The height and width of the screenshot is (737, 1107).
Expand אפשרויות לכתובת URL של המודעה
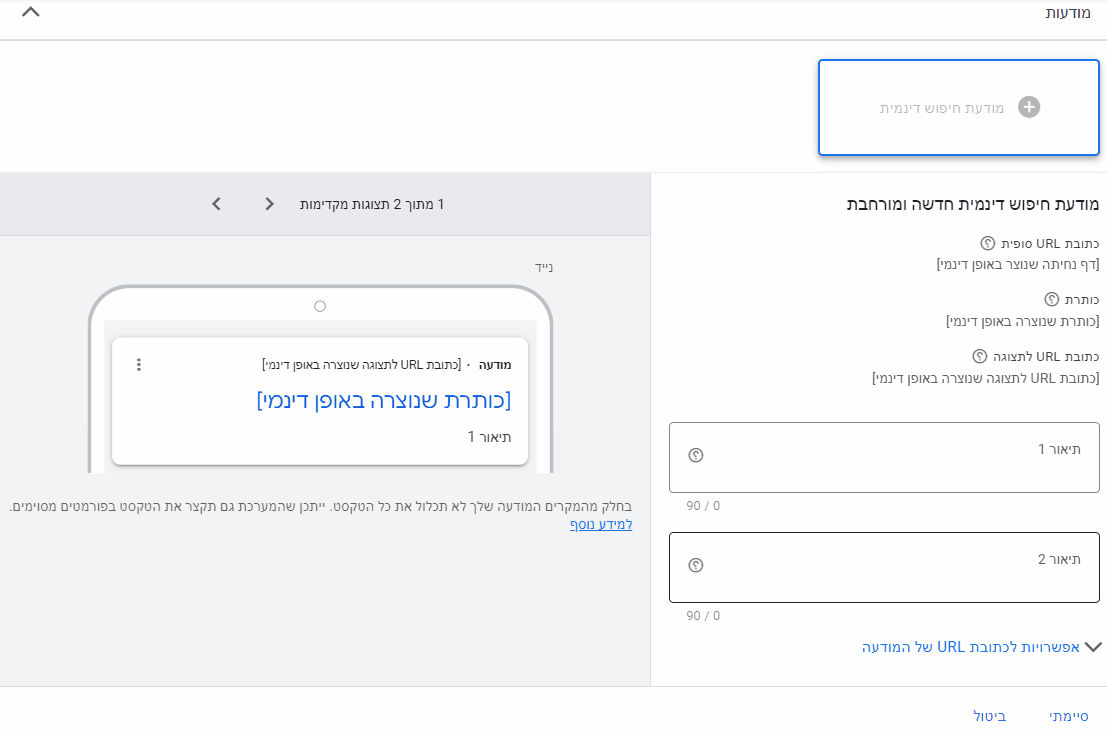(981, 647)
